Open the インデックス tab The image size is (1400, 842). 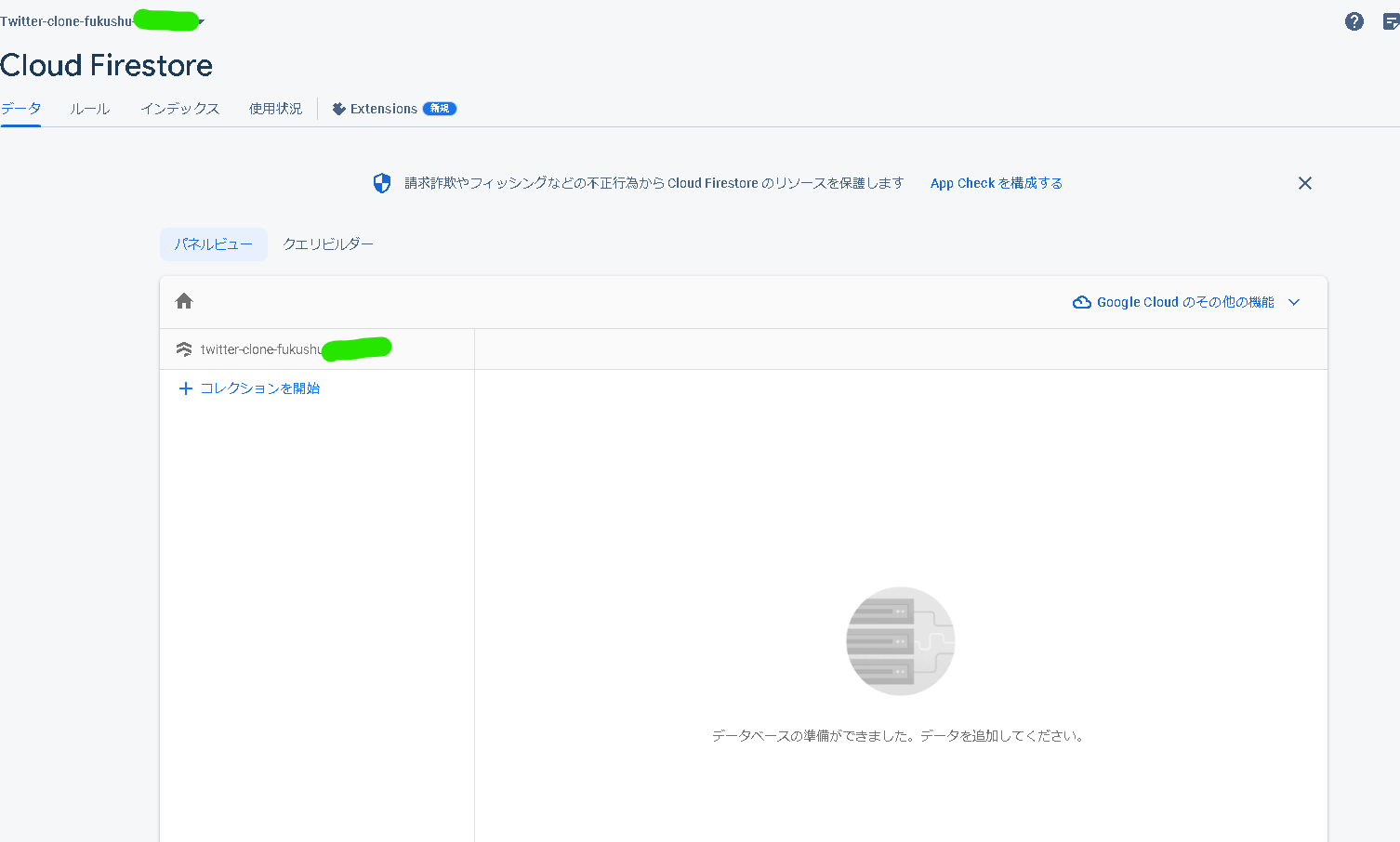180,109
